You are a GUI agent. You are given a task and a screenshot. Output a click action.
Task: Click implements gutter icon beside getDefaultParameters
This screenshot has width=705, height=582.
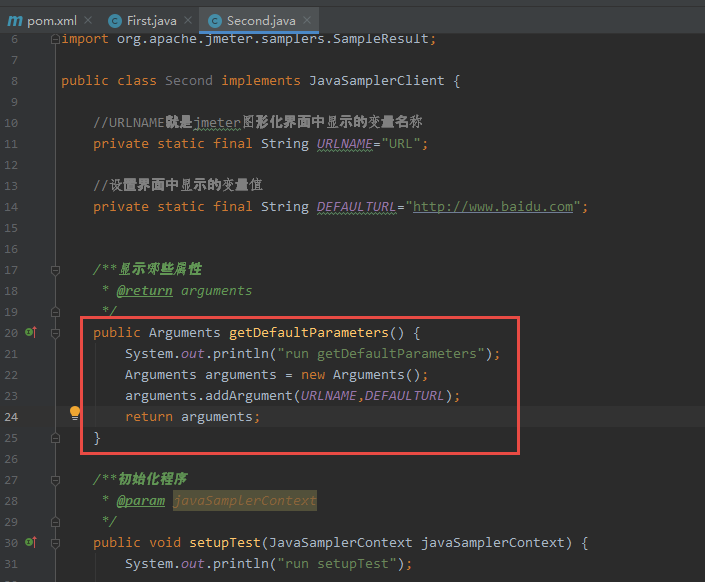pos(31,332)
